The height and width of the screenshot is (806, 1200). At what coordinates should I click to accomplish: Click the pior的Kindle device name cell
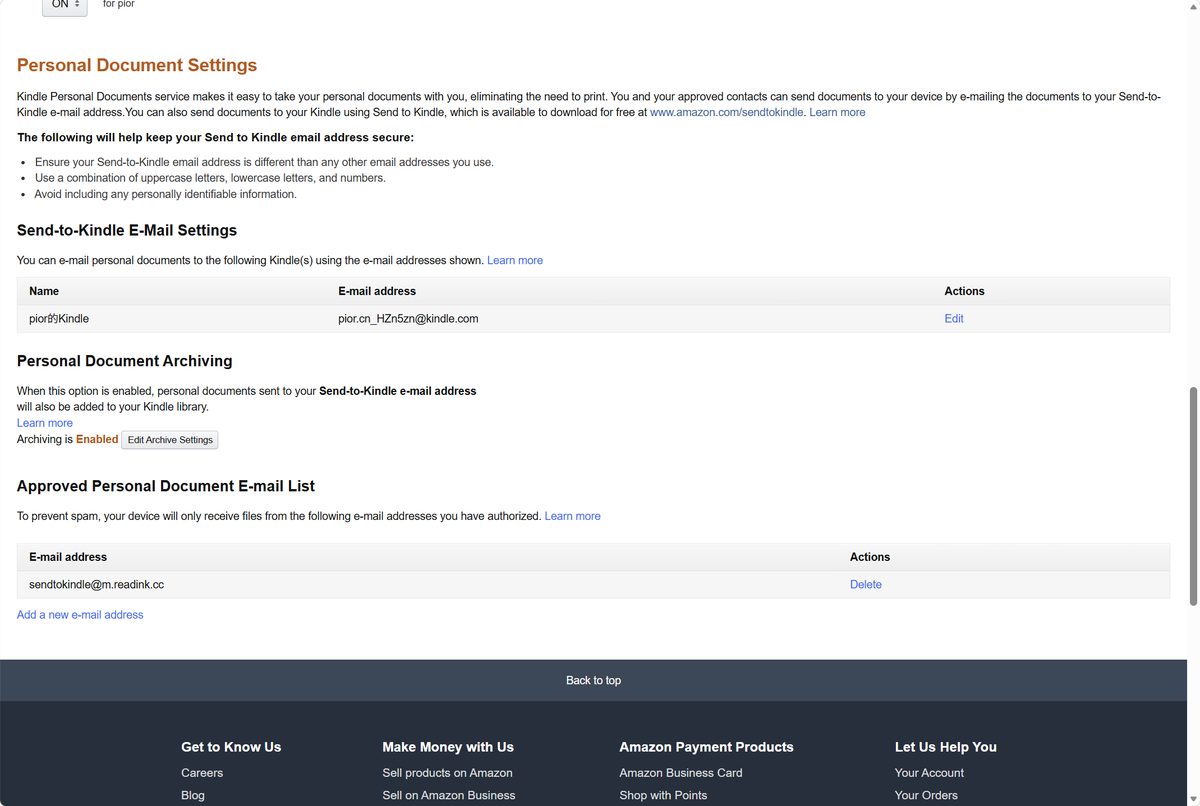(59, 319)
